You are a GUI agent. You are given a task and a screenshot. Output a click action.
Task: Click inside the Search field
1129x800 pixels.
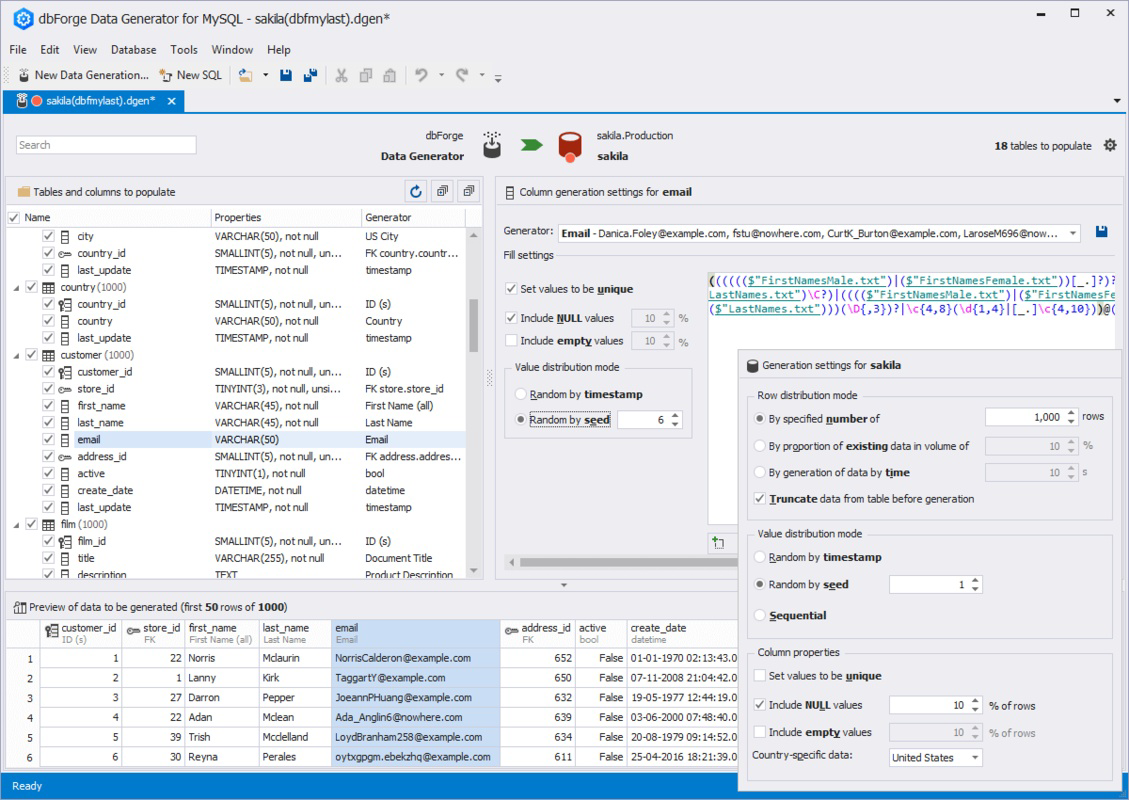105,144
